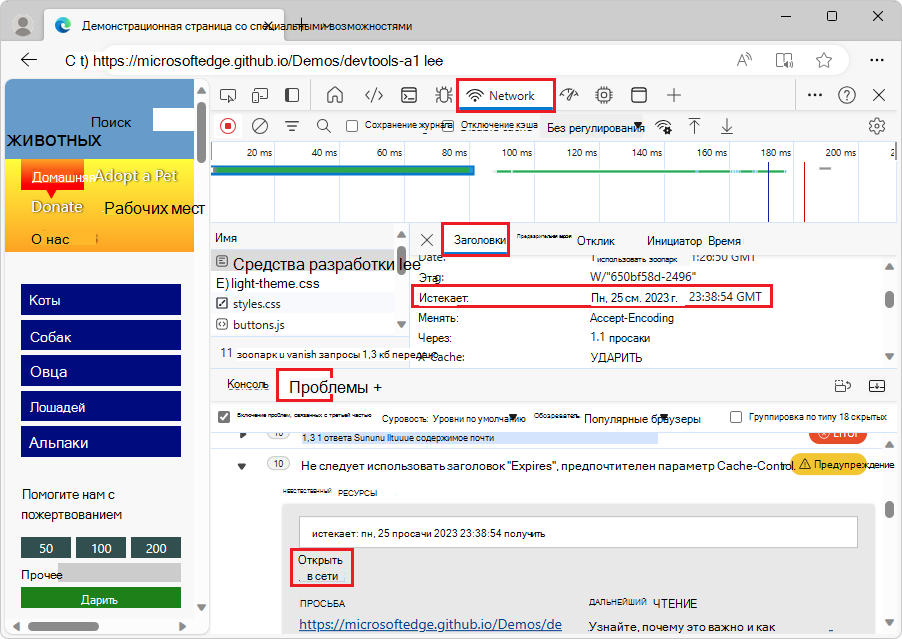Open the Performance gauge icon
This screenshot has height=639, width=902.
pyautogui.click(x=569, y=95)
